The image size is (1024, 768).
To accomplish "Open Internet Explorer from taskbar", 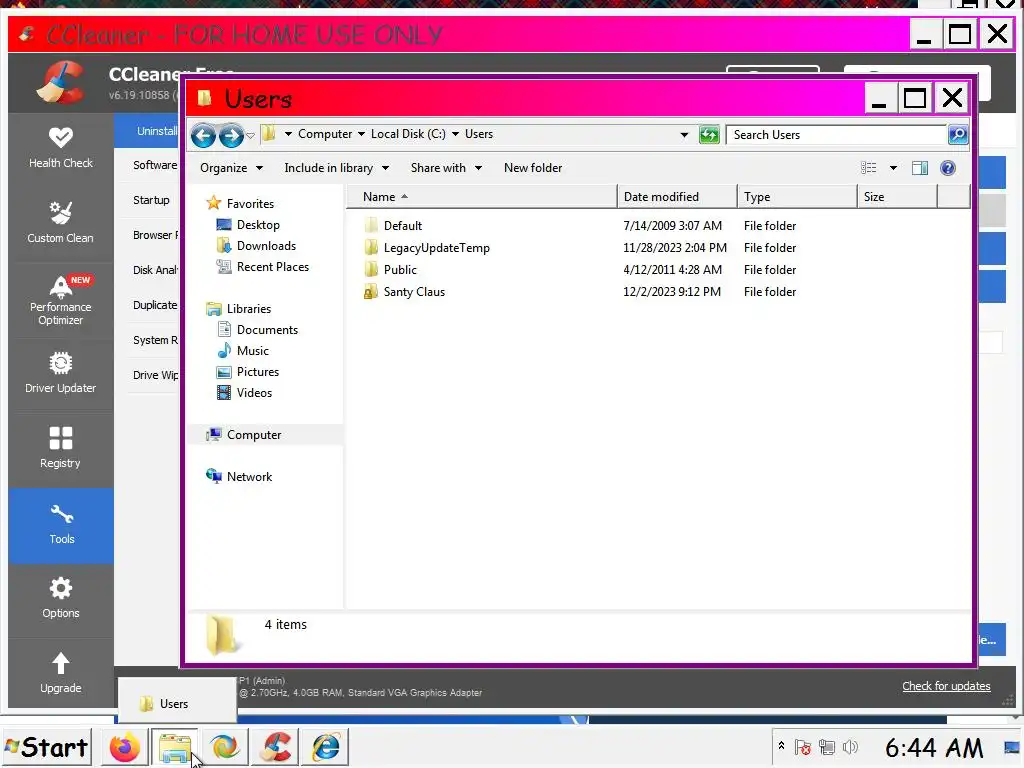I will pos(325,747).
